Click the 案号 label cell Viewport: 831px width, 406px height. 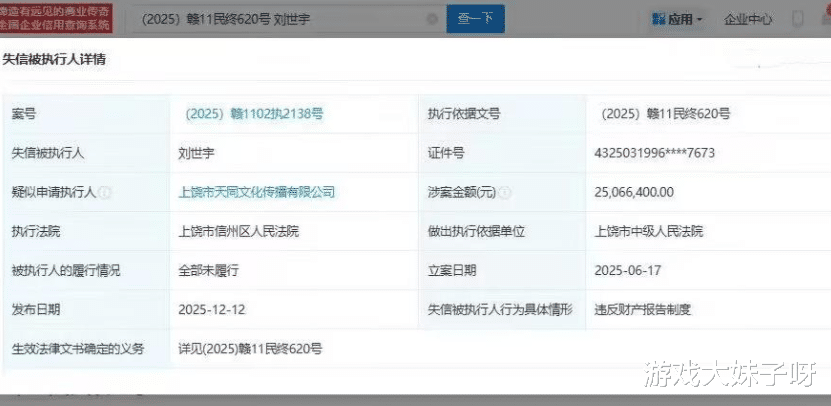click(87, 113)
